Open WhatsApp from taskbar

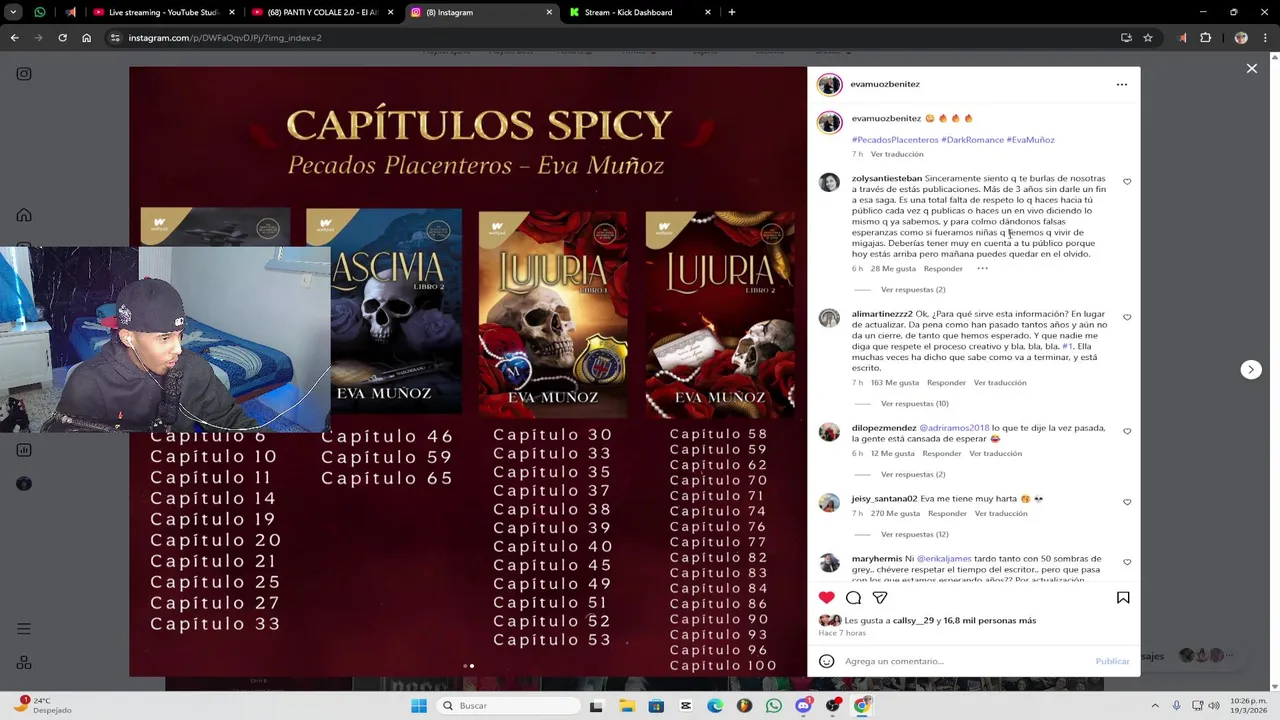click(774, 706)
